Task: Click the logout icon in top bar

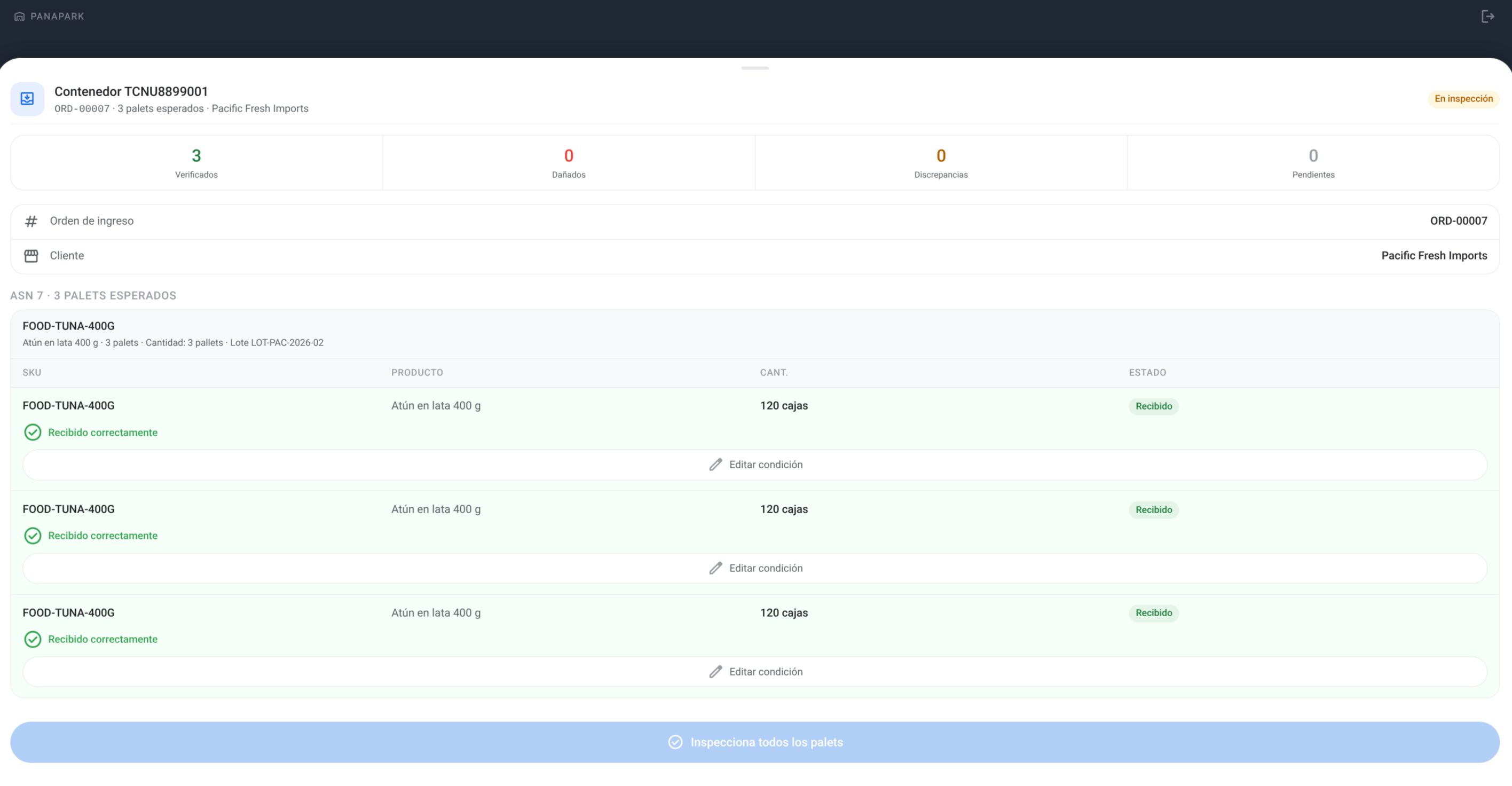Action: click(1487, 17)
